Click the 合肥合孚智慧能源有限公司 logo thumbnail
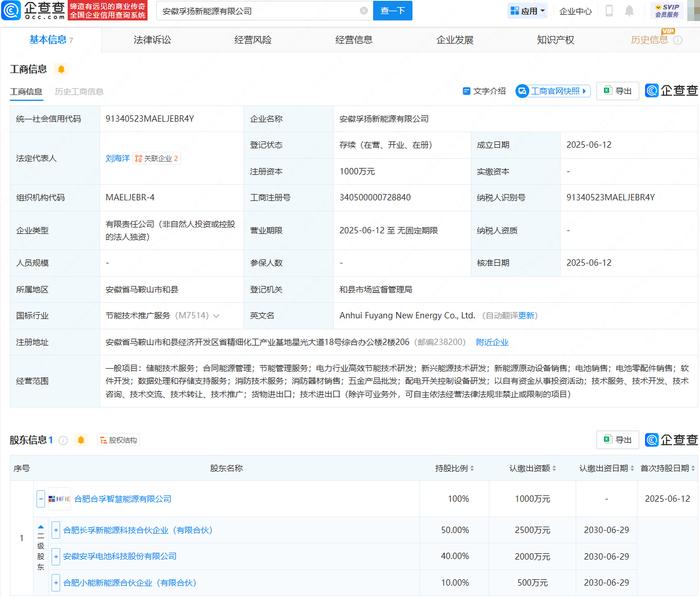 click(x=59, y=499)
